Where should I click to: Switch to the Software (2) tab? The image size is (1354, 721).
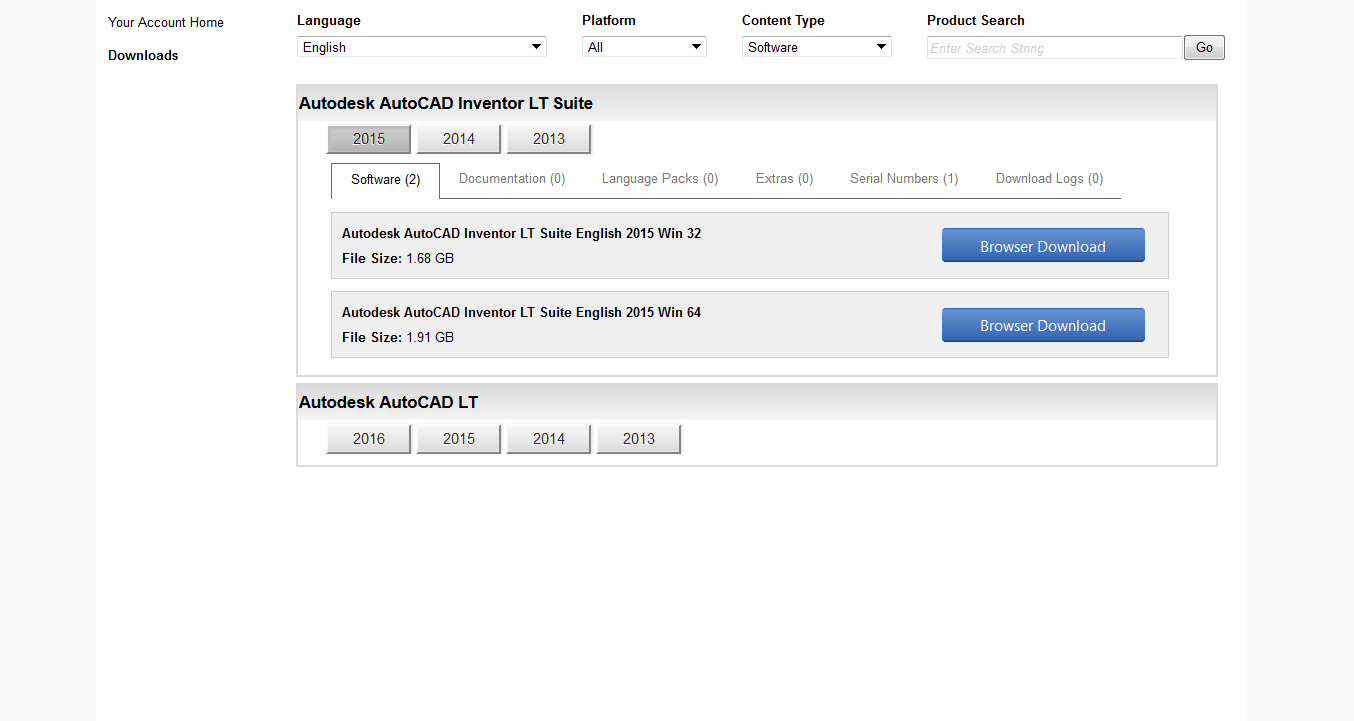[385, 180]
